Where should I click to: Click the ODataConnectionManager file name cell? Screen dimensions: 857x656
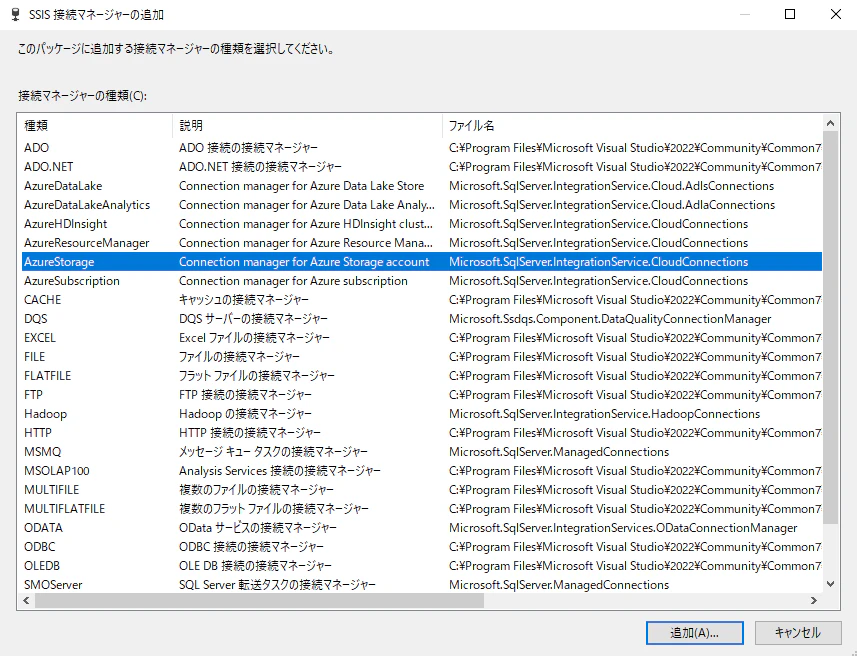[623, 528]
